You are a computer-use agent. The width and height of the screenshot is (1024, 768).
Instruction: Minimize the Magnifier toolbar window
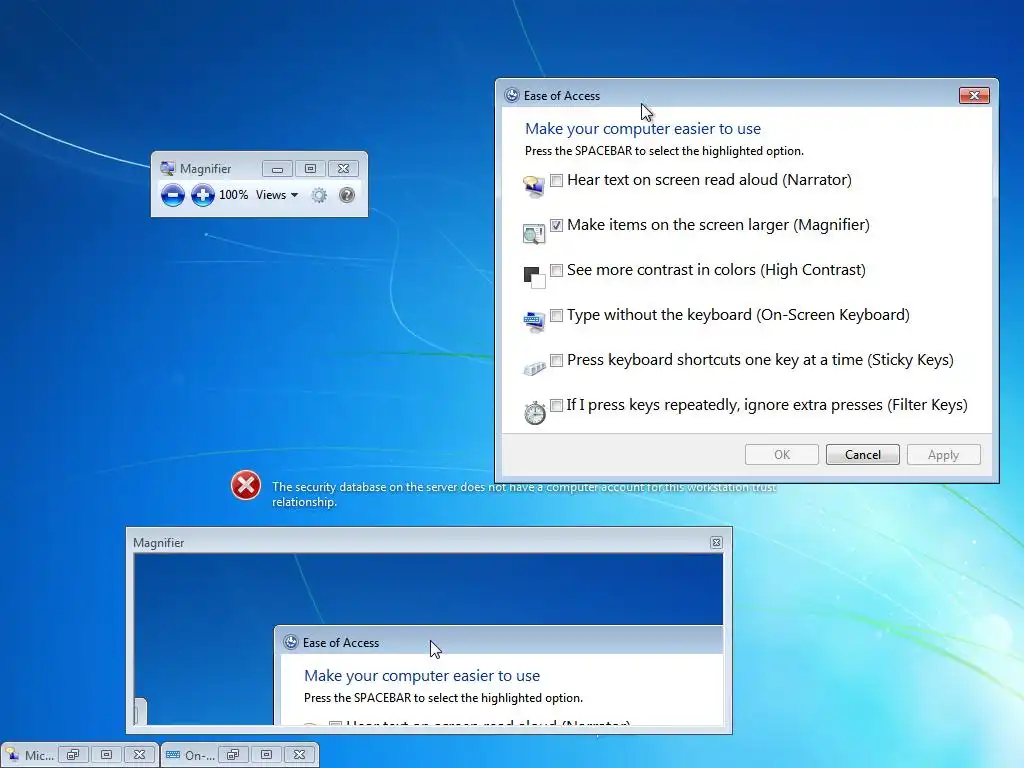coord(277,169)
